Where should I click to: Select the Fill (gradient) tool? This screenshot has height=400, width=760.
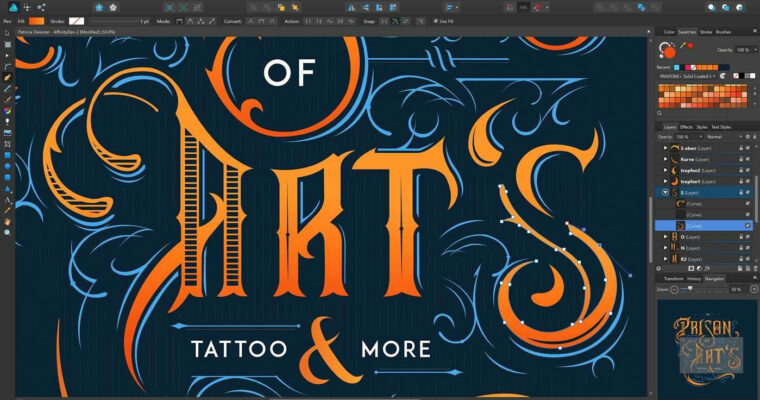point(7,111)
